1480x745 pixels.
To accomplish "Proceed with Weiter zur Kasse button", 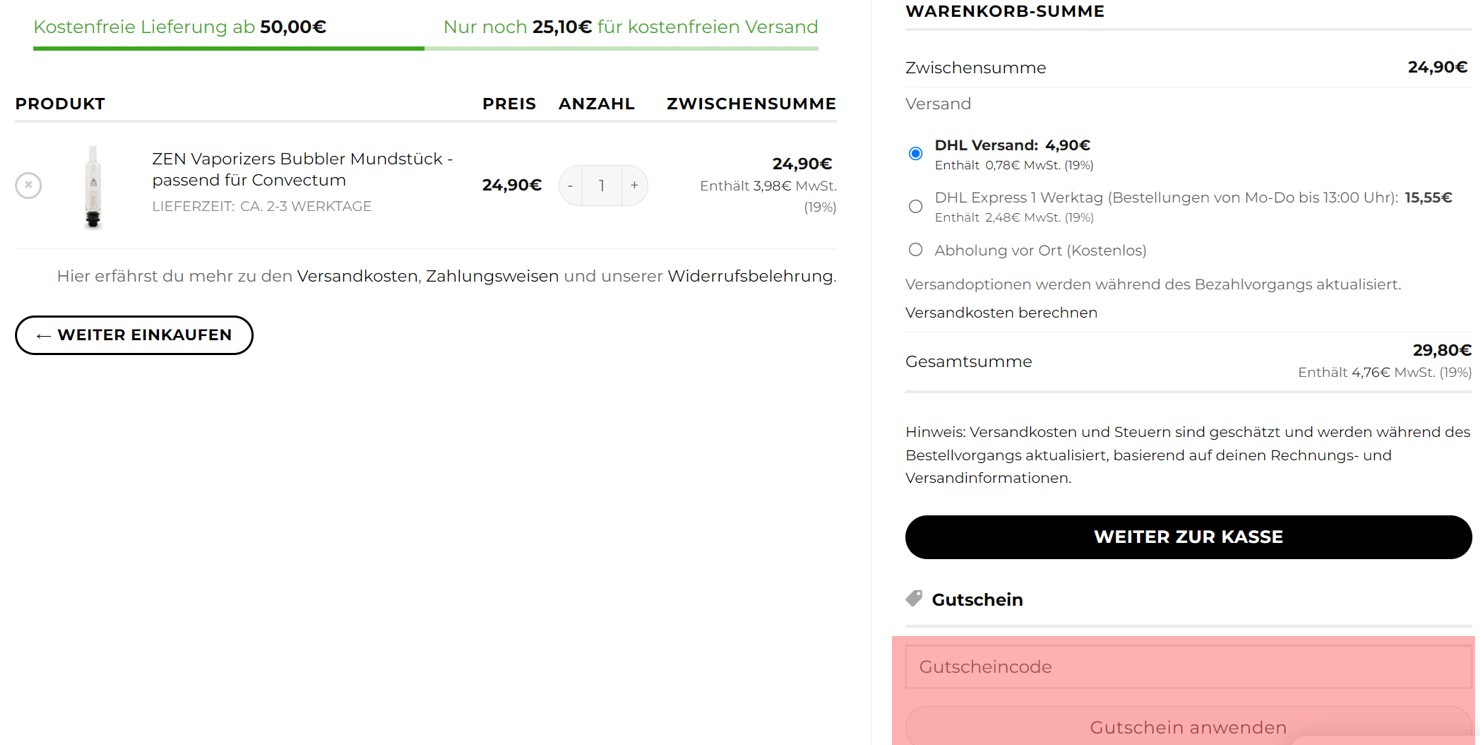I will coord(1188,537).
